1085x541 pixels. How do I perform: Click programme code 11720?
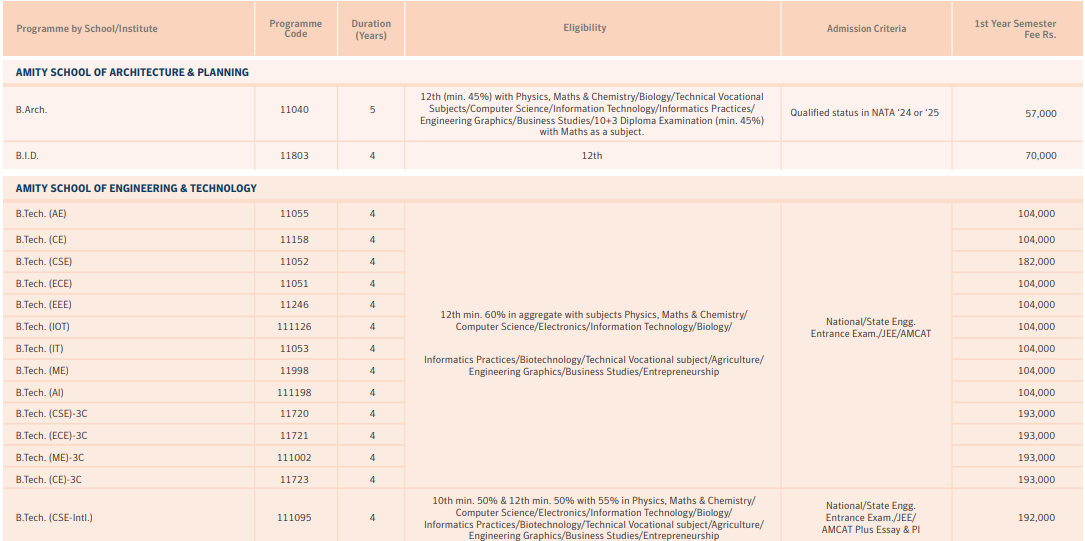click(295, 414)
